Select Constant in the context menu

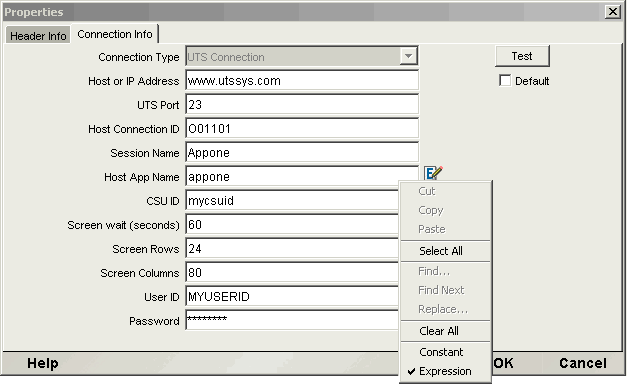(x=445, y=352)
